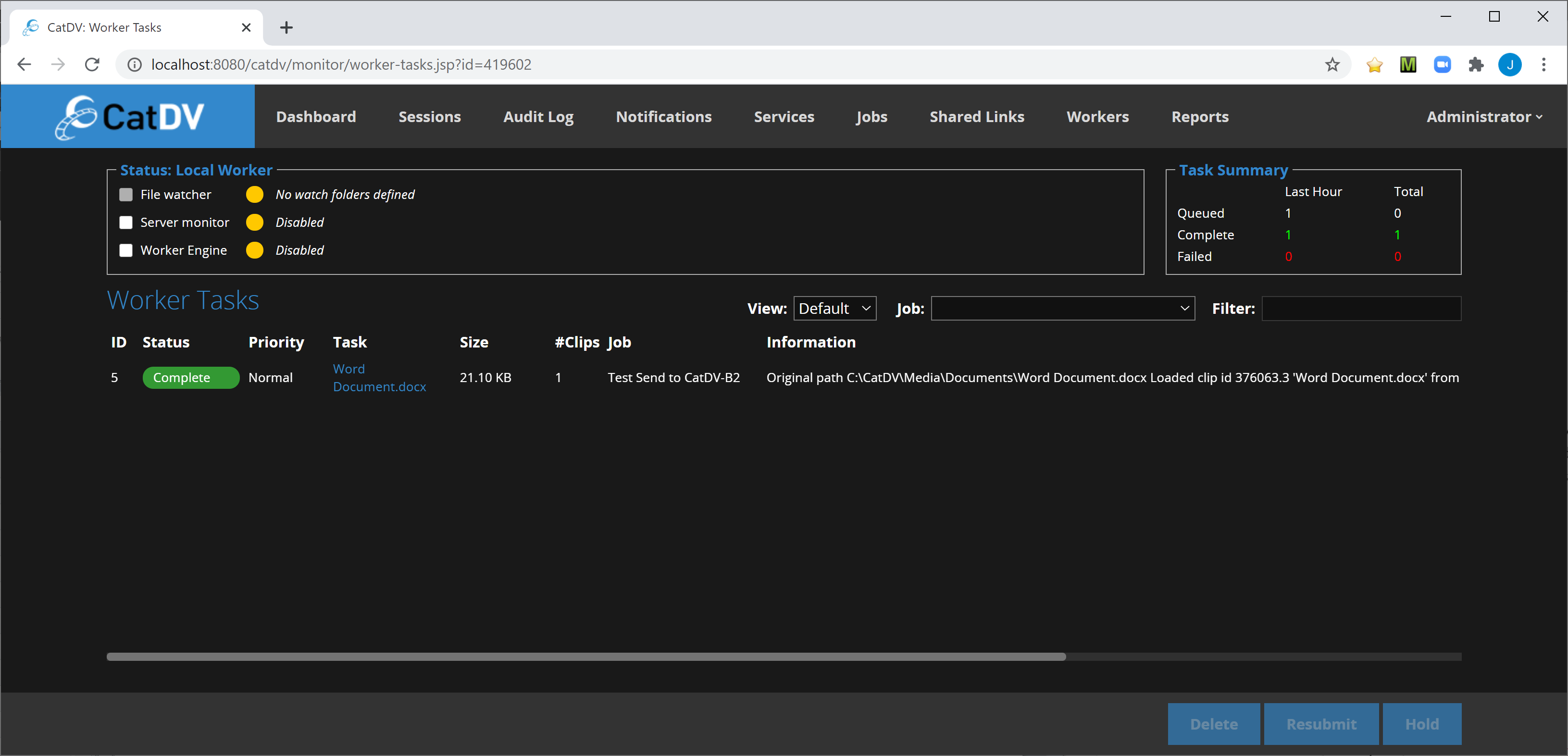The width and height of the screenshot is (1568, 756).
Task: Sort by the Status column header
Action: coord(165,342)
